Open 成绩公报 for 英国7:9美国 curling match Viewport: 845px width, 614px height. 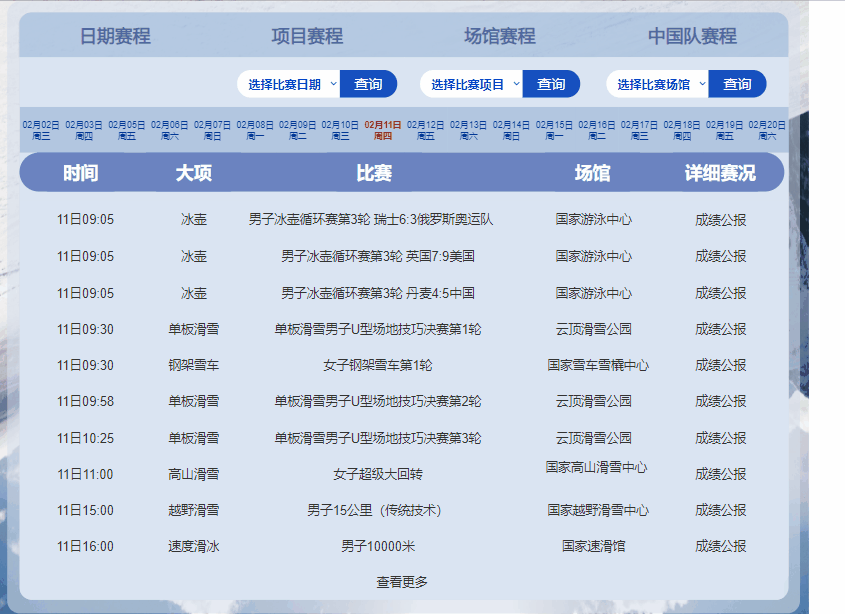721,256
